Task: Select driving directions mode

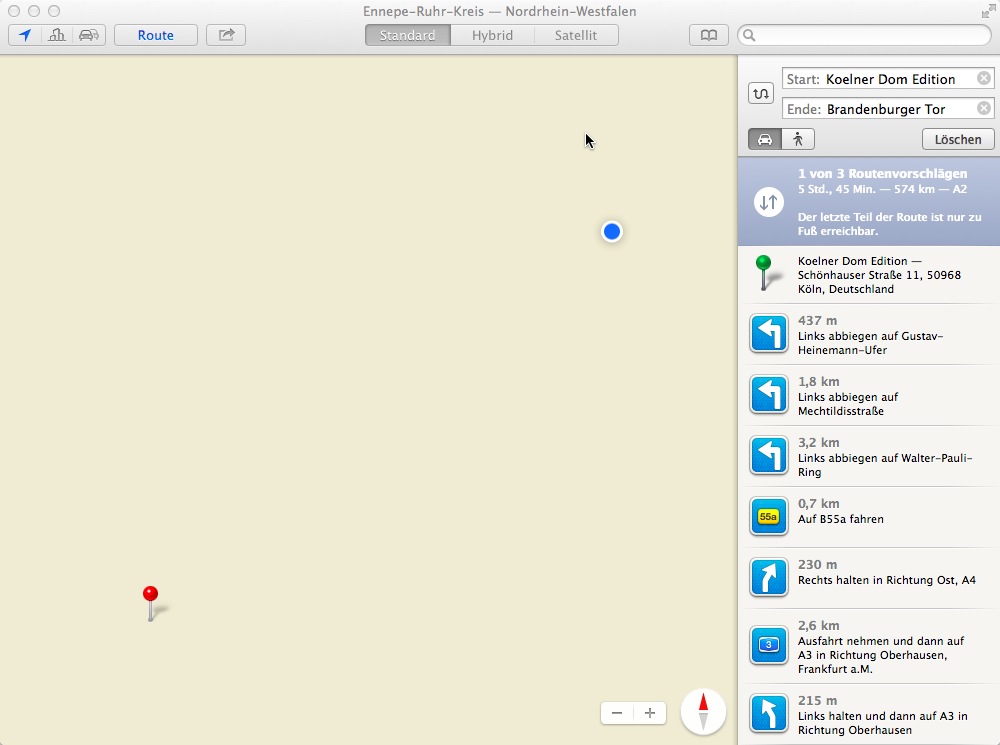Action: pos(765,139)
